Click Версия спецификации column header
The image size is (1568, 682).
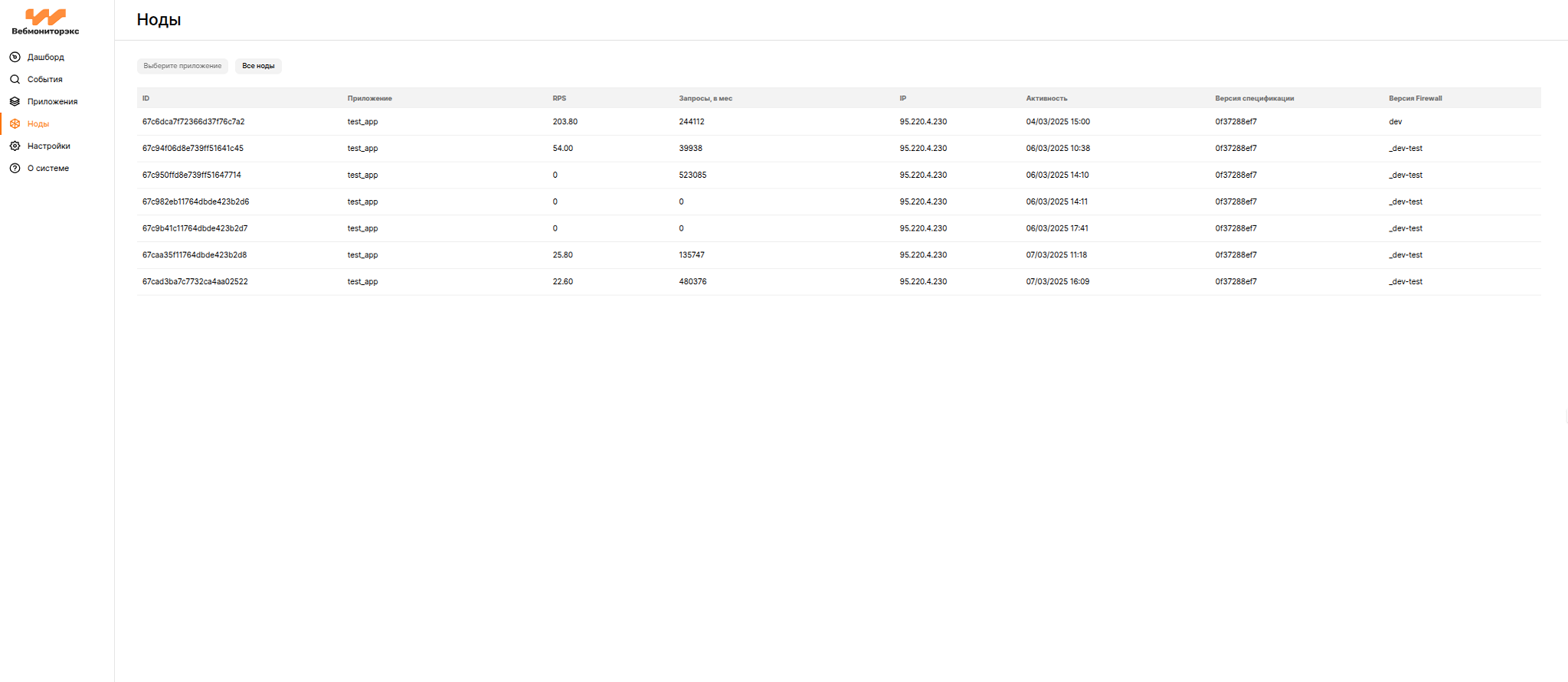coord(1254,99)
